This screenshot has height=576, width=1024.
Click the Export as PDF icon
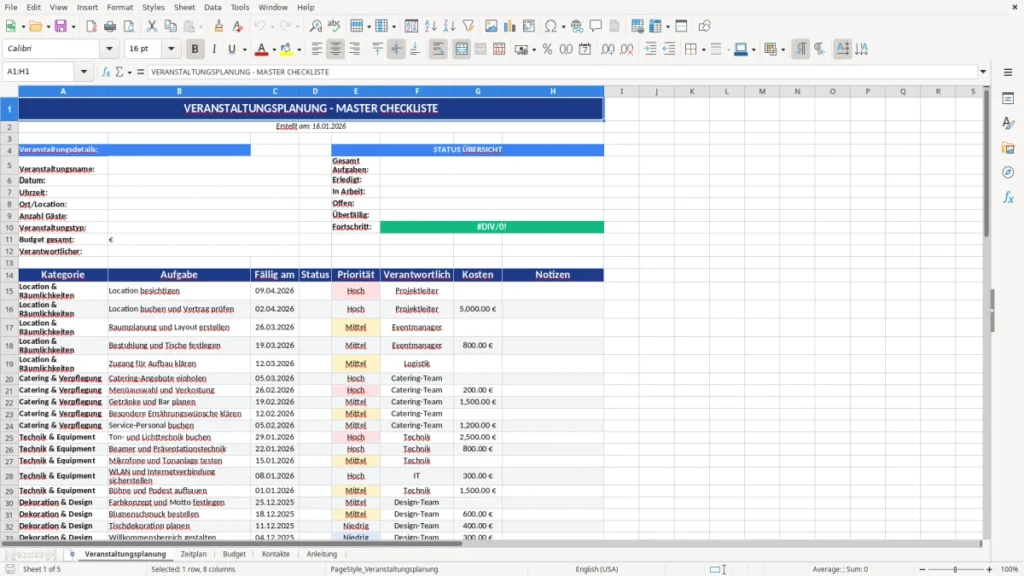click(91, 26)
